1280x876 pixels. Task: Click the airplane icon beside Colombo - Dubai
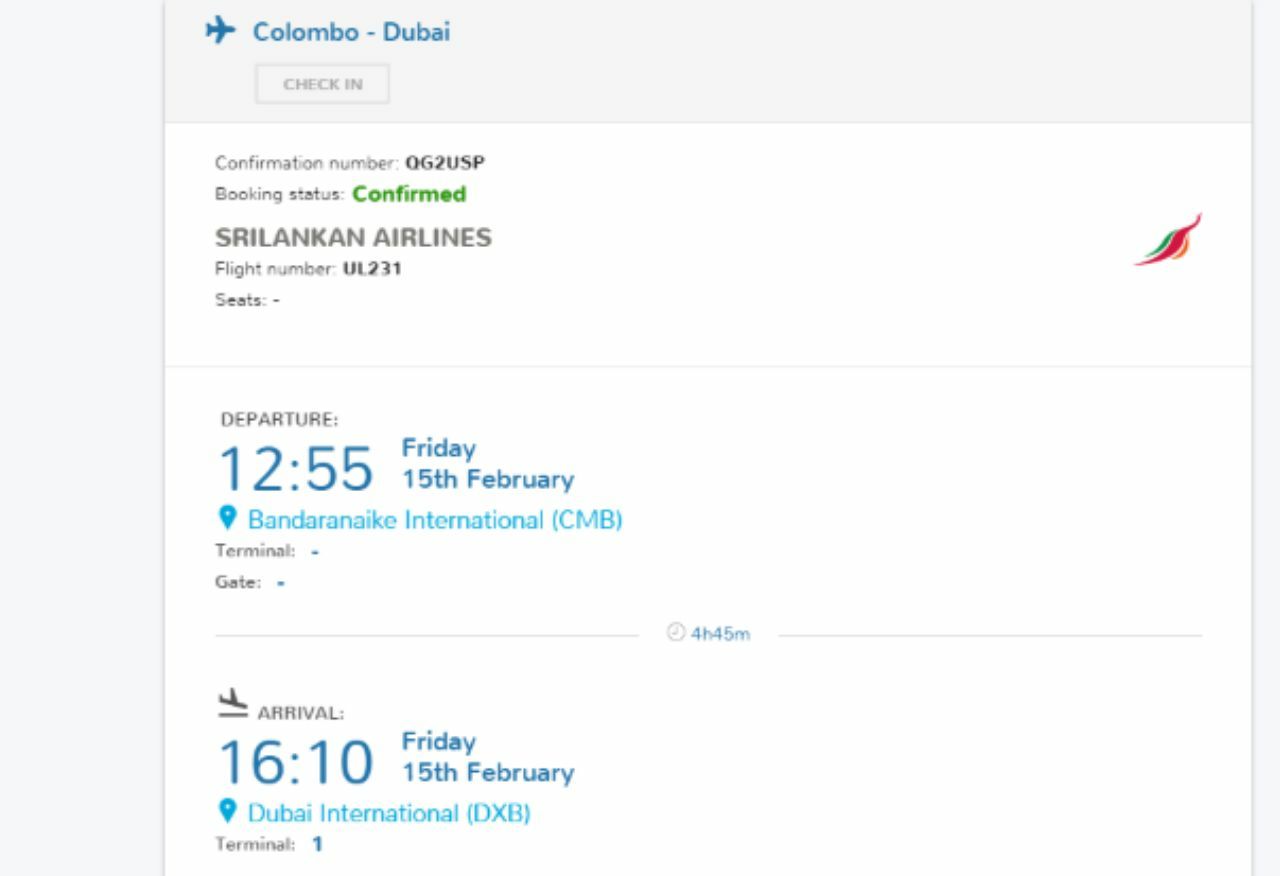[x=220, y=31]
